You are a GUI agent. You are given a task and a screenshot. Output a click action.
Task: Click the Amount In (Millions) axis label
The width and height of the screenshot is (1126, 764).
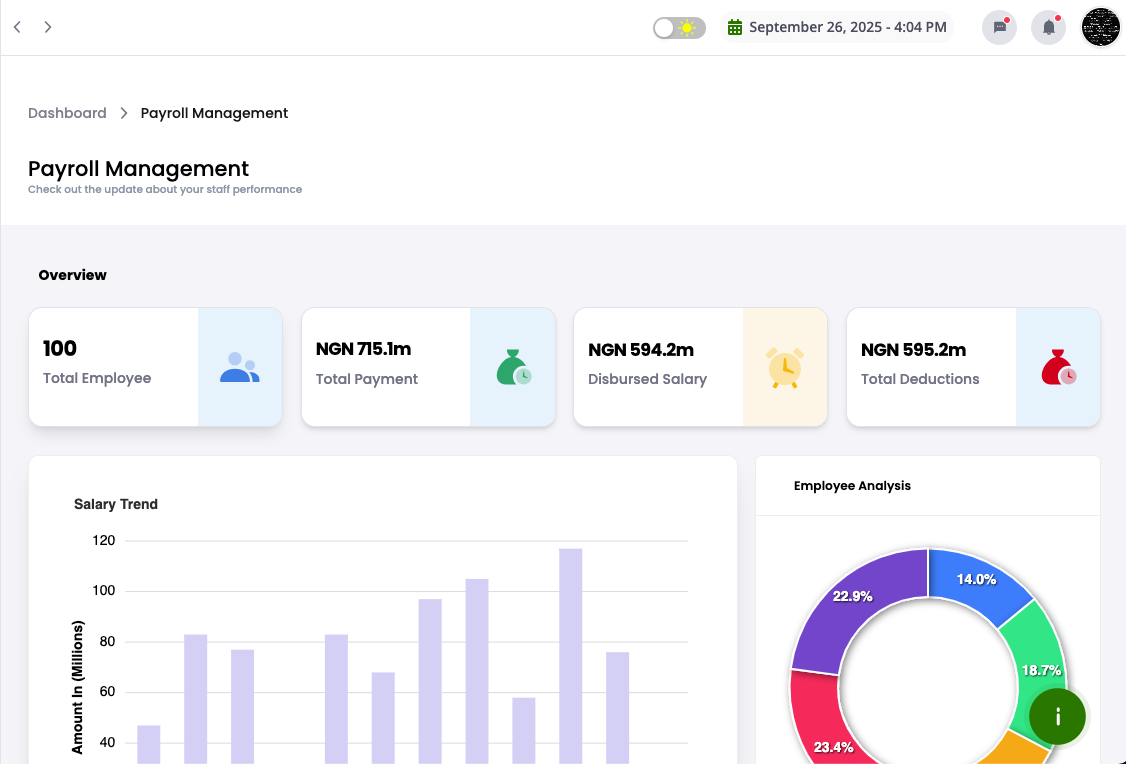click(x=78, y=687)
